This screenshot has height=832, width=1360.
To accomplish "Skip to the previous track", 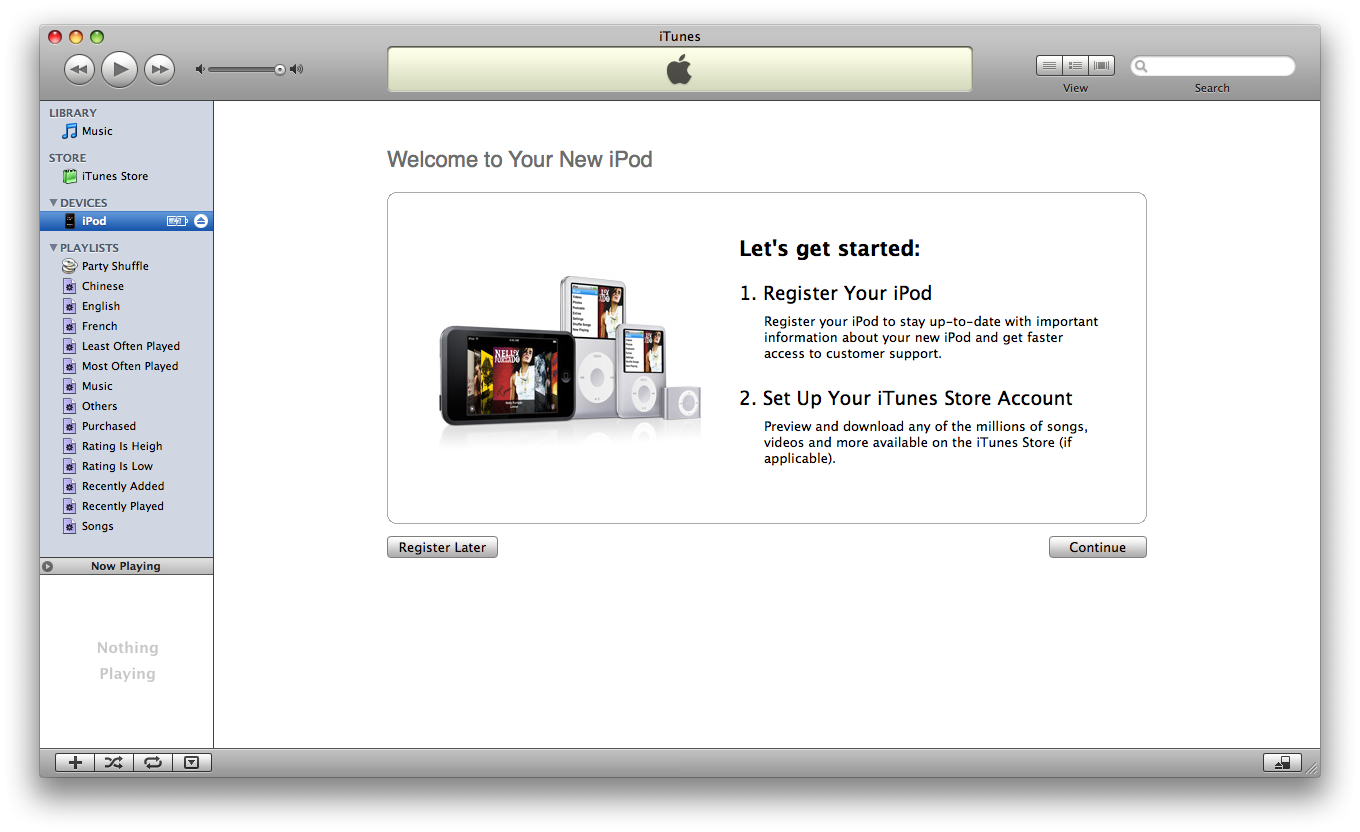I will click(79, 69).
